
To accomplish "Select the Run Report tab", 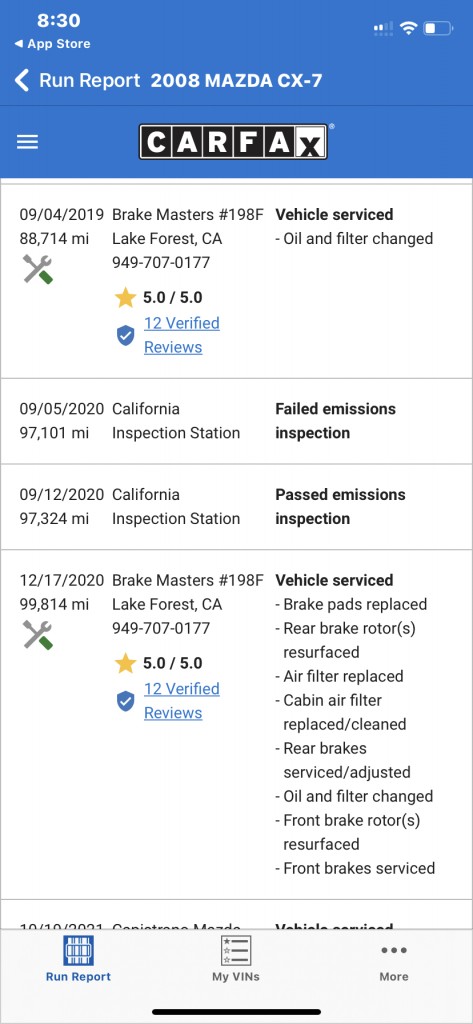I will tap(78, 959).
